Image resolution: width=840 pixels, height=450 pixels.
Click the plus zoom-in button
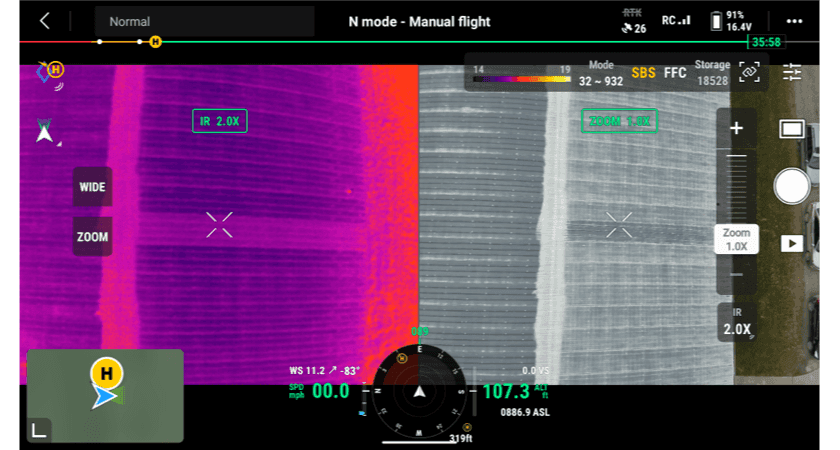tap(736, 128)
